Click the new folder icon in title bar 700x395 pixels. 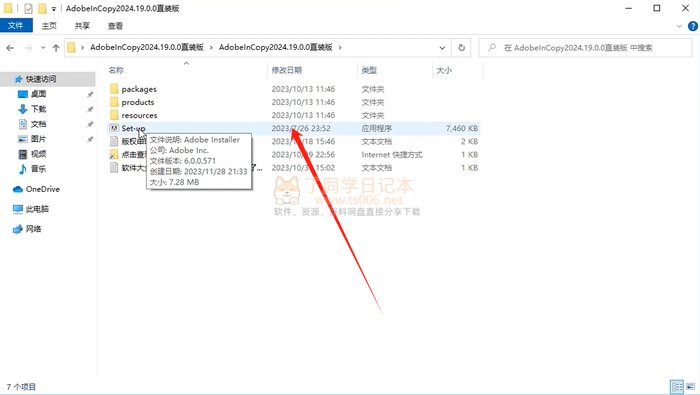click(42, 8)
